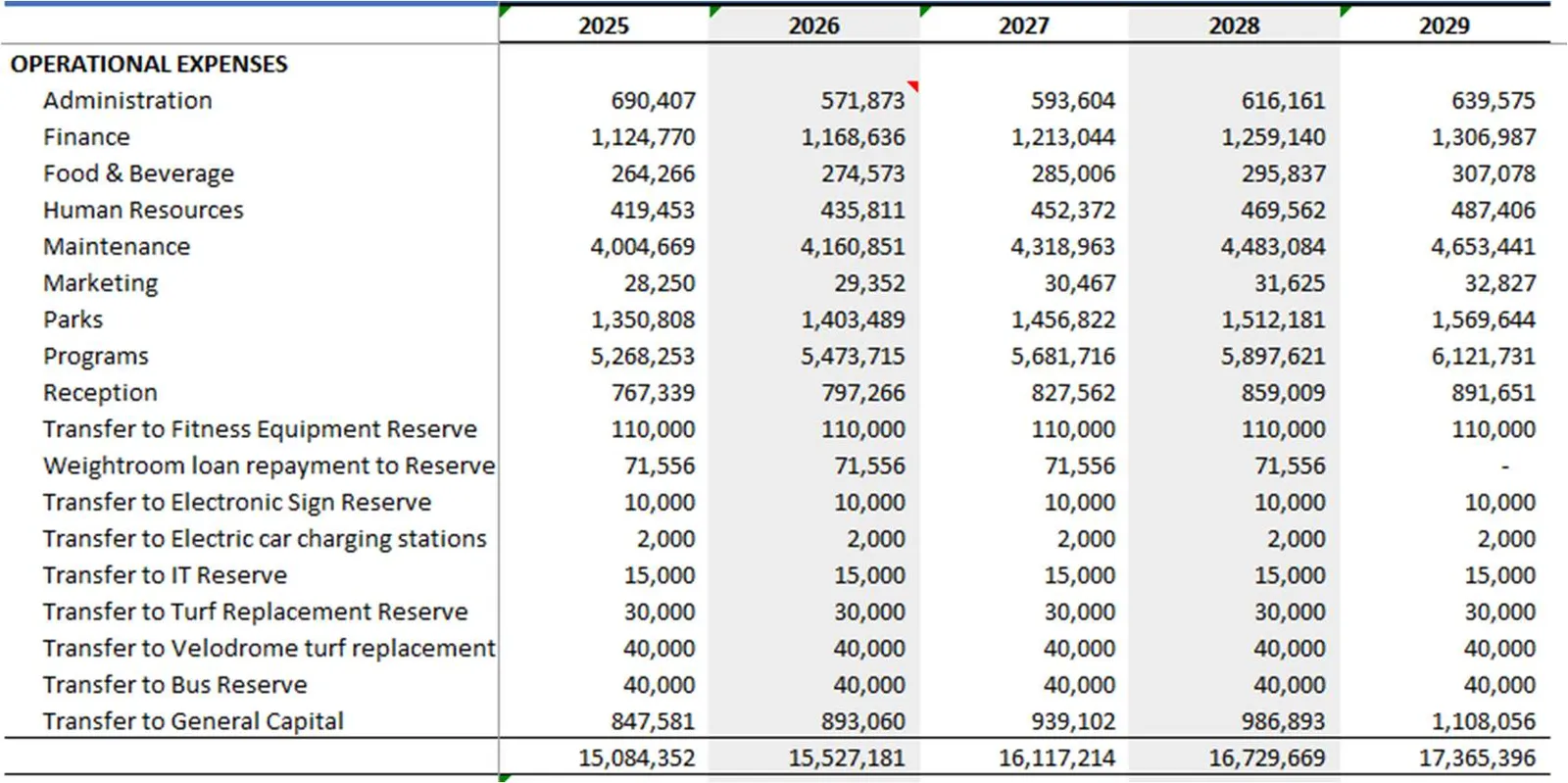Click red comment marker on 571,873 cell
The height and width of the screenshot is (783, 1568).
coord(913,87)
